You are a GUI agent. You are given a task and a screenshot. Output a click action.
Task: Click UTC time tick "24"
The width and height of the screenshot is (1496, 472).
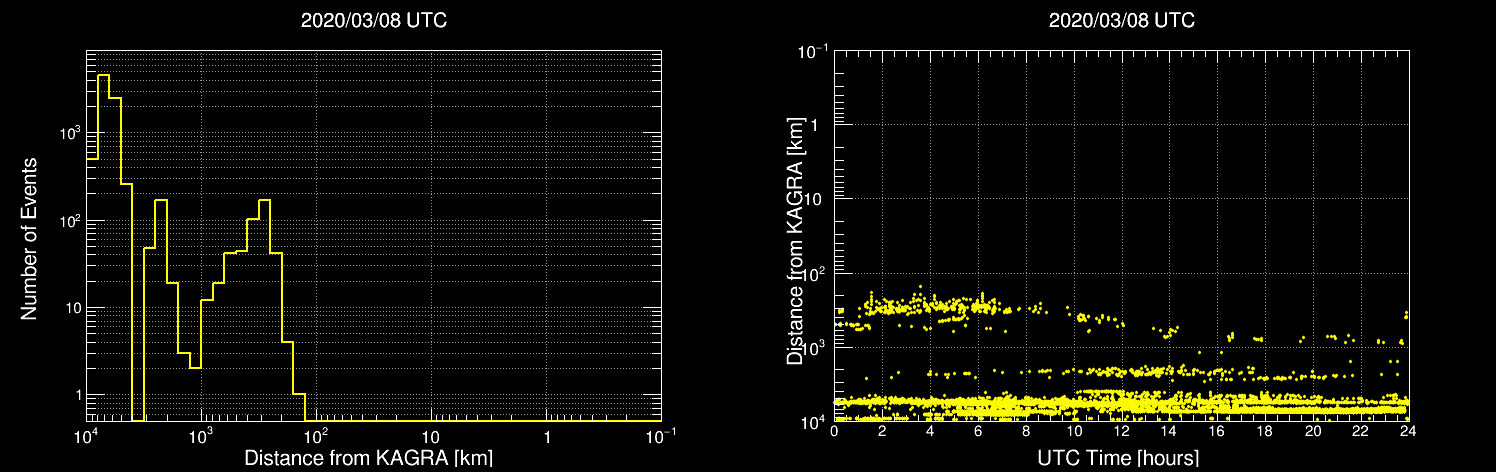[x=1407, y=431]
